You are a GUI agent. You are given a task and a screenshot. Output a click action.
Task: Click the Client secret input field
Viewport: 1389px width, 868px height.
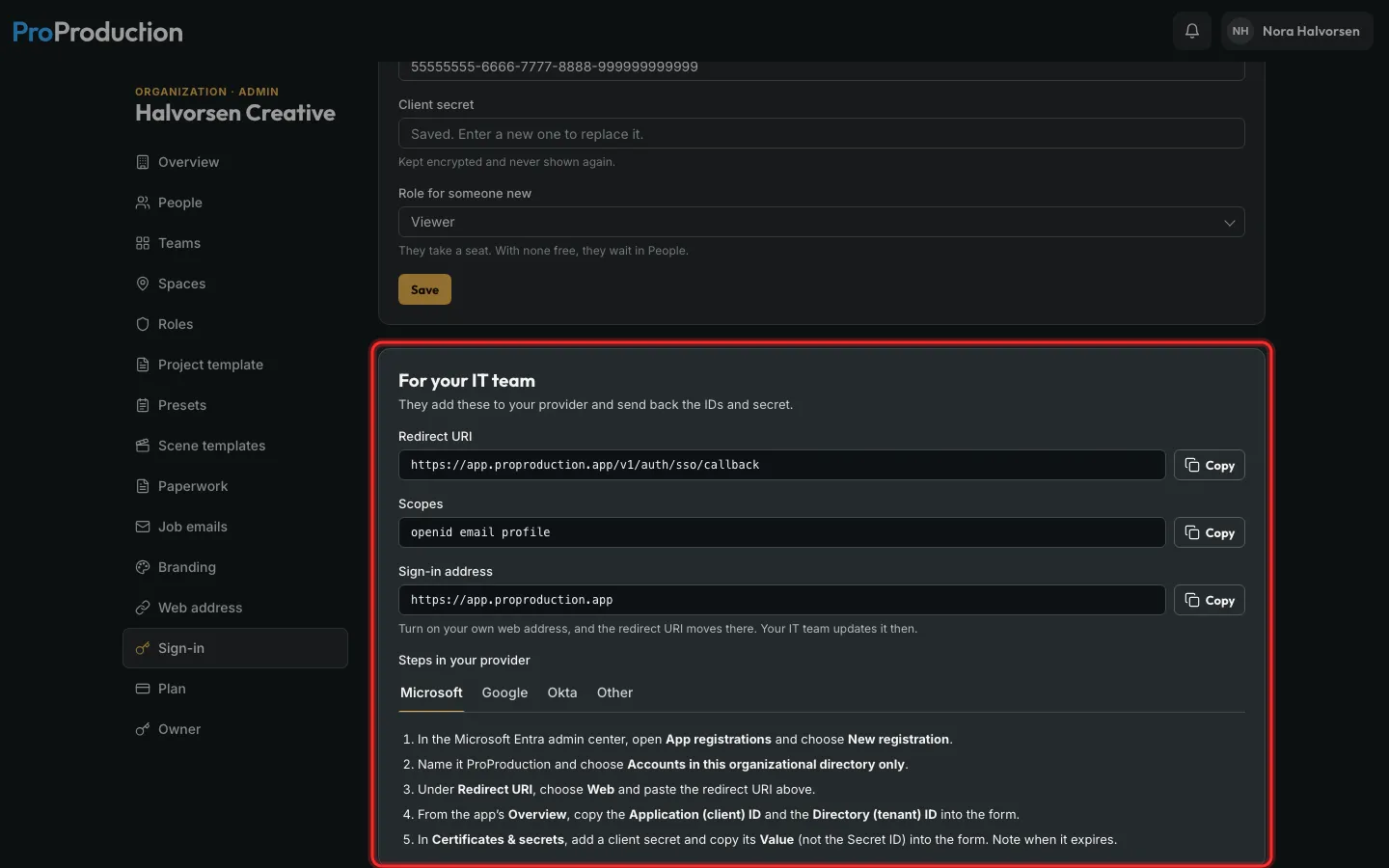pyautogui.click(x=821, y=133)
